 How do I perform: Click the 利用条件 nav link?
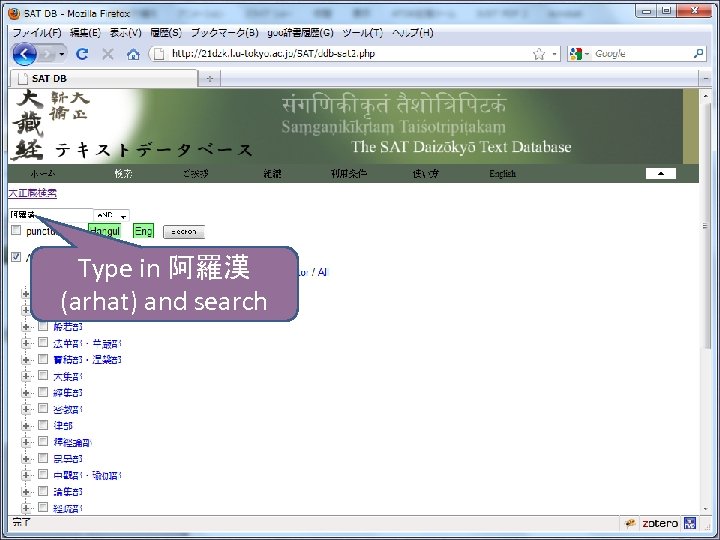[x=349, y=174]
